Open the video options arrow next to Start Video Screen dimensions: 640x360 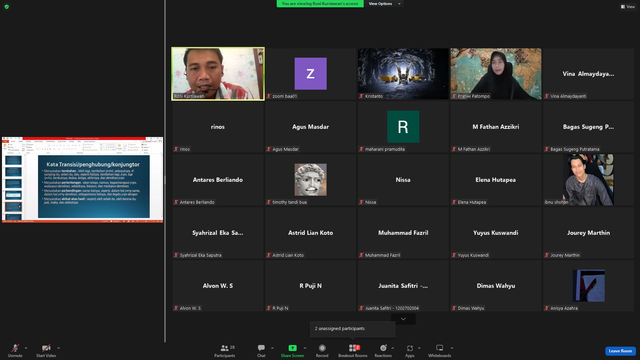(x=58, y=348)
